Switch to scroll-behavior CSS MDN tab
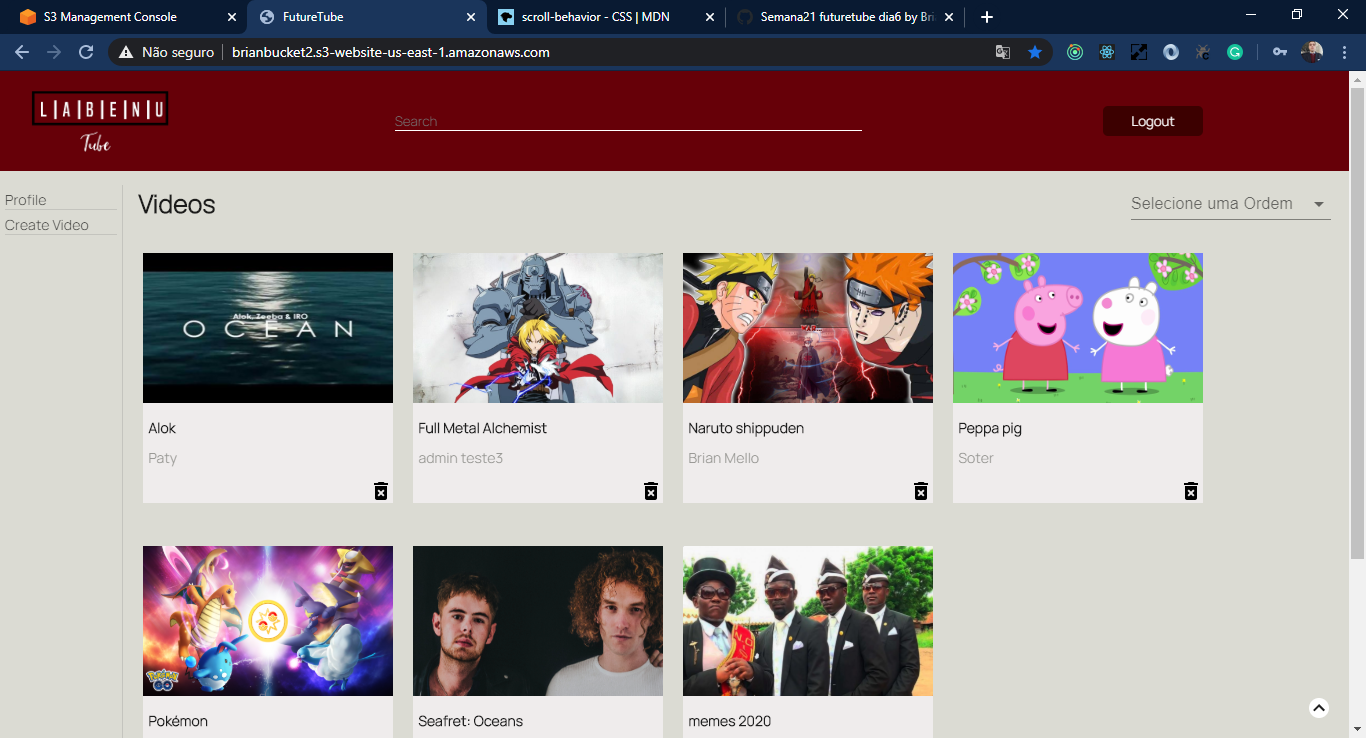This screenshot has height=738, width=1366. click(x=605, y=17)
